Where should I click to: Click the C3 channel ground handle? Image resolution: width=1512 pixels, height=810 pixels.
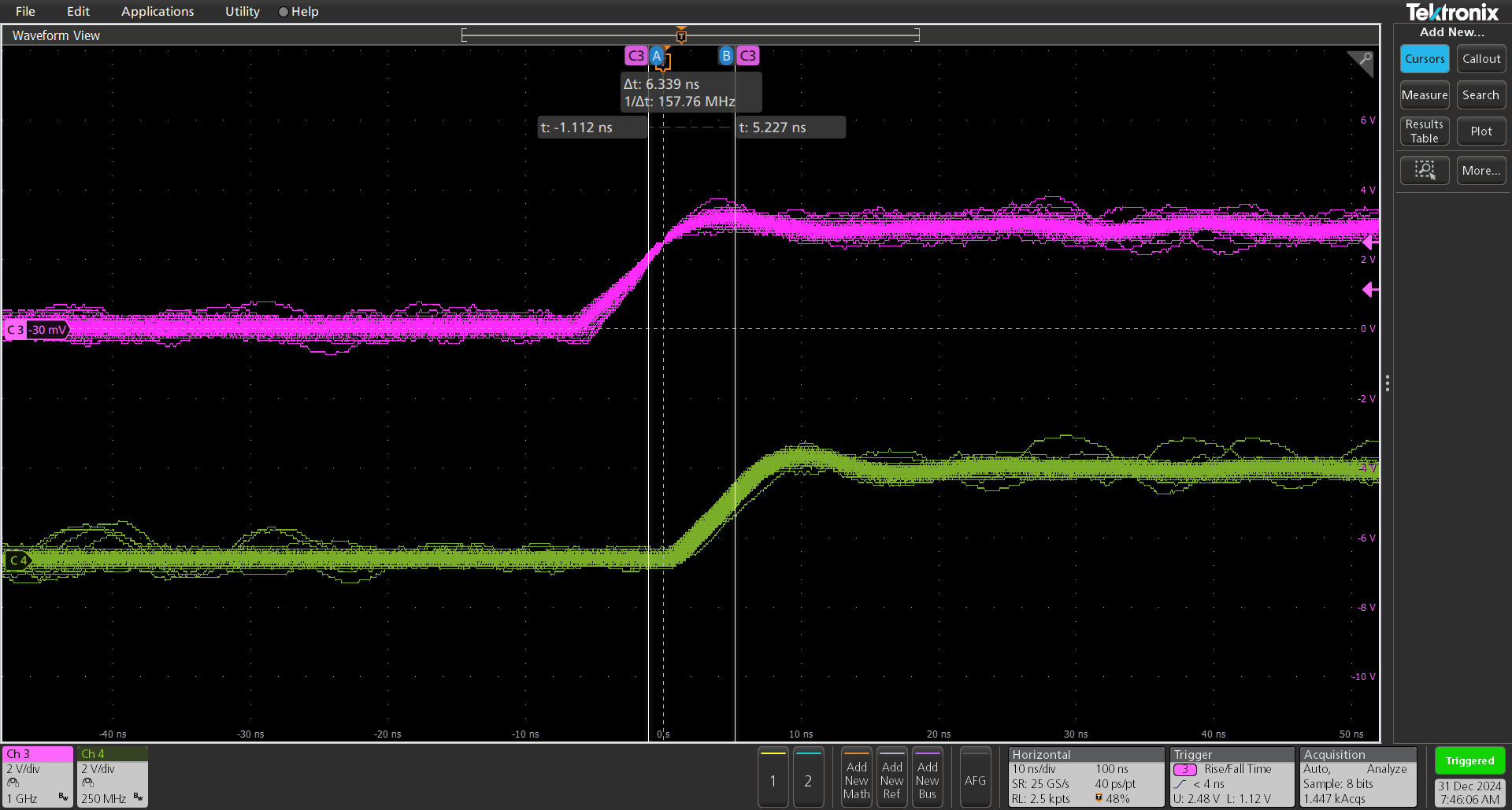[x=15, y=330]
